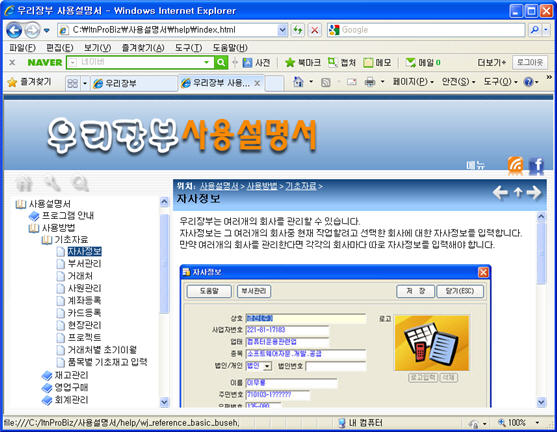
Task: Open the 즐겨찾기(A) menu
Action: pyautogui.click(x=143, y=48)
